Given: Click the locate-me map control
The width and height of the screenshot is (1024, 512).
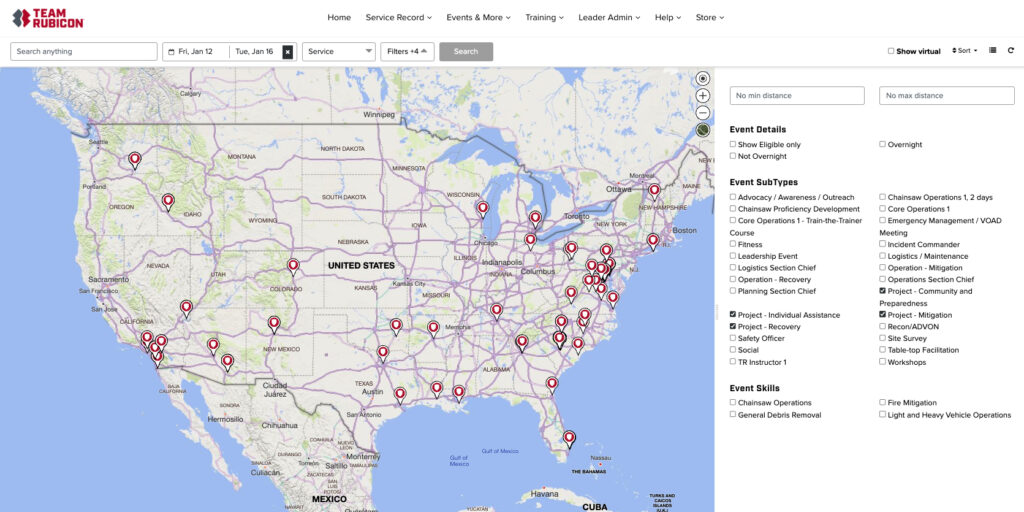Looking at the screenshot, I should tap(703, 79).
